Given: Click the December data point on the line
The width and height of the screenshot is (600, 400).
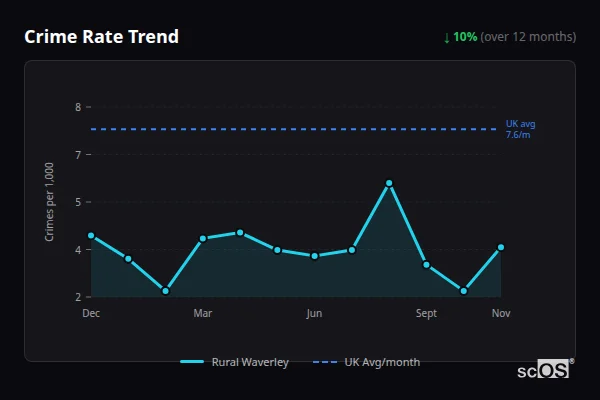Looking at the screenshot, I should click(91, 235).
